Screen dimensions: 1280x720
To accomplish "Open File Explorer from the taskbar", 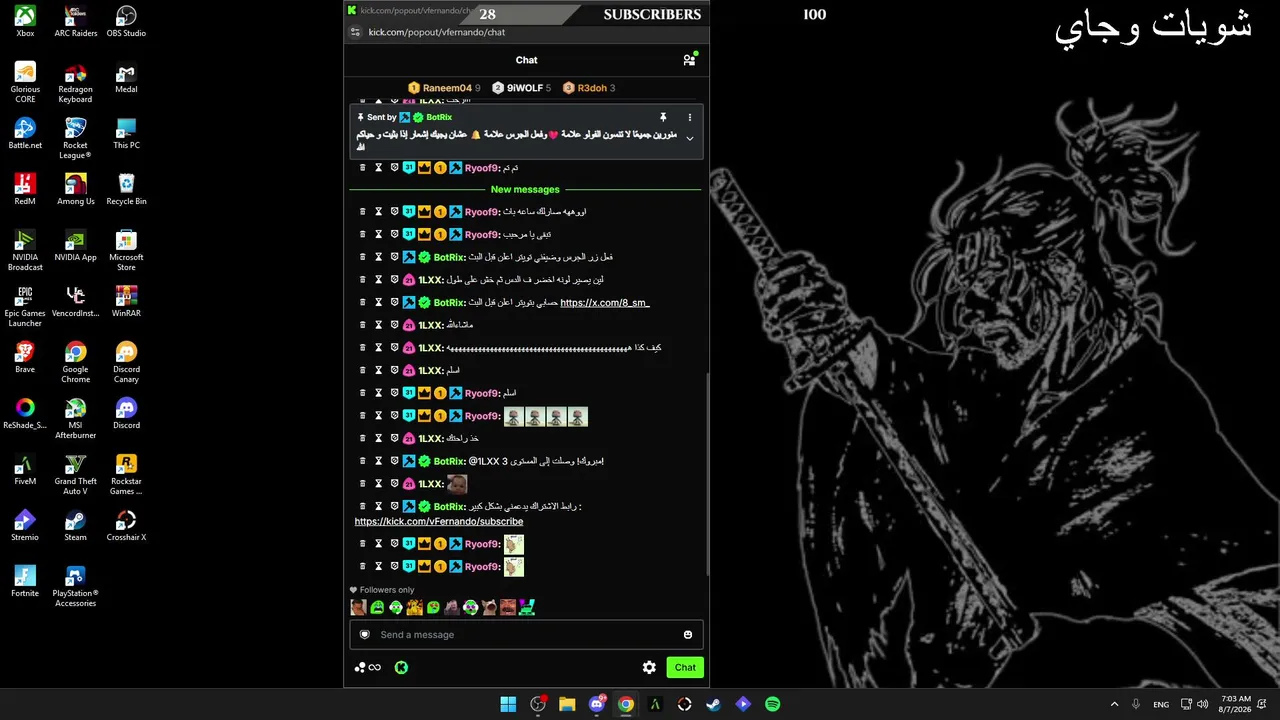I will (x=567, y=704).
